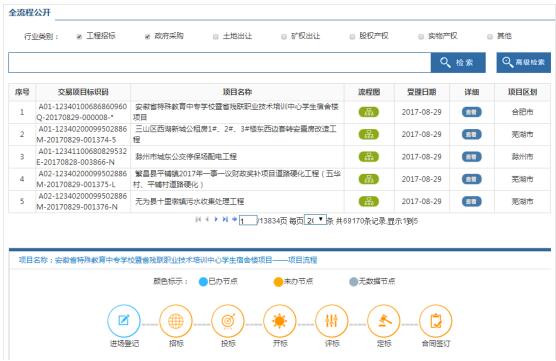Switch to the 全流程公开 tab
The width and height of the screenshot is (556, 361).
coord(30,12)
